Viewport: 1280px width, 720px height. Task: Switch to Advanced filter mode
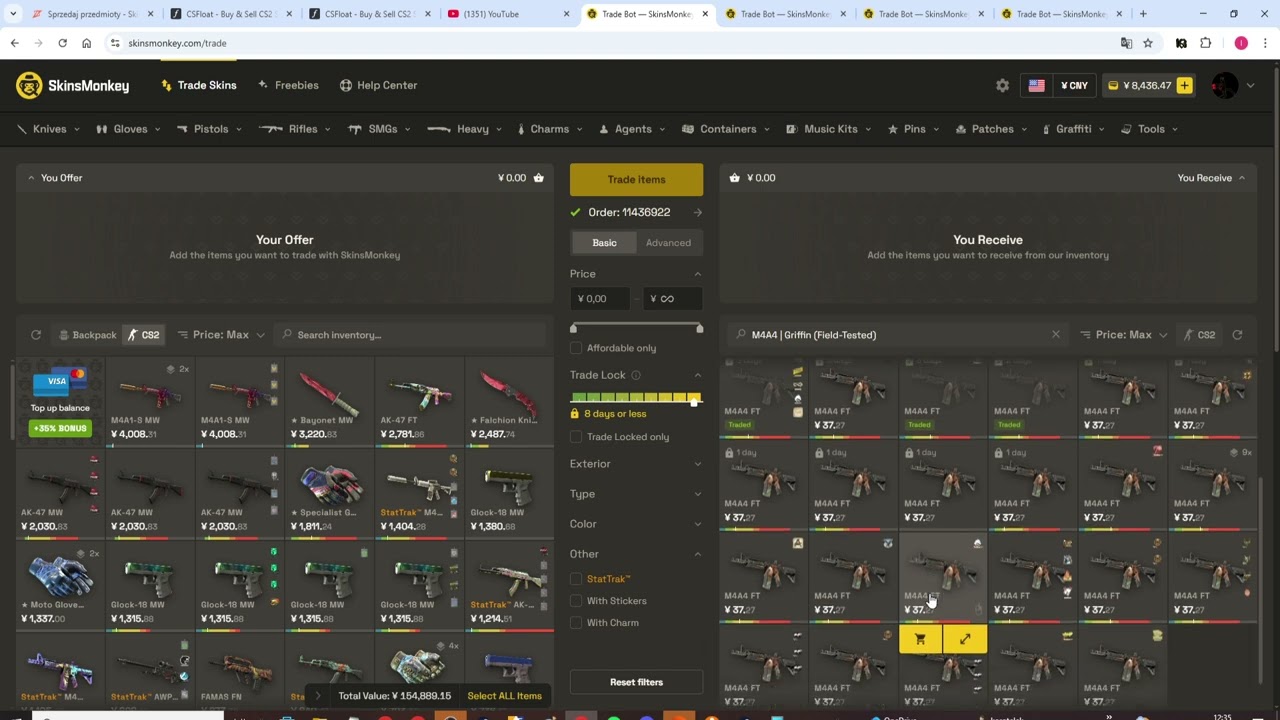(x=668, y=243)
